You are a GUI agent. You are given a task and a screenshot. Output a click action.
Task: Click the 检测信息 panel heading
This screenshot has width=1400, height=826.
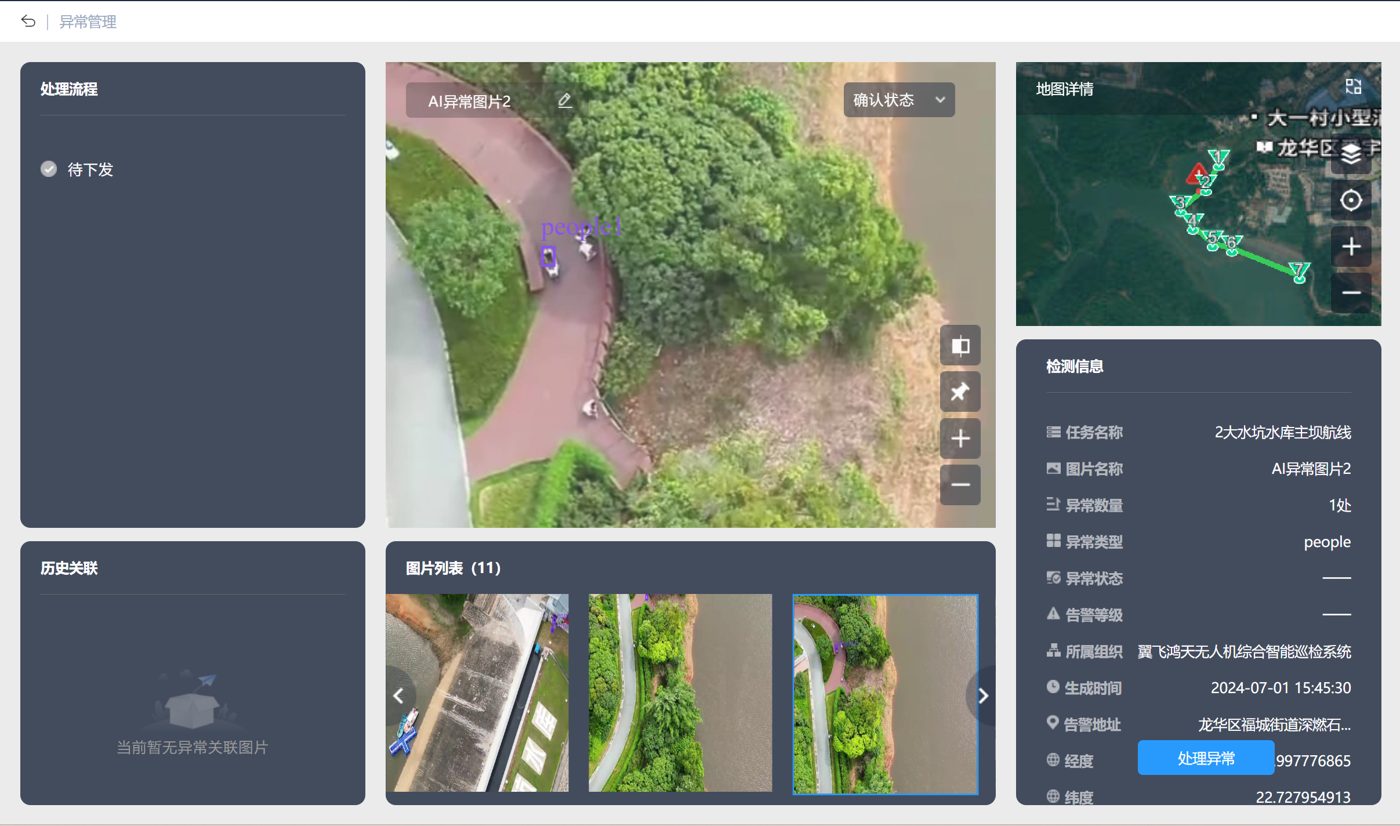[x=1075, y=366]
